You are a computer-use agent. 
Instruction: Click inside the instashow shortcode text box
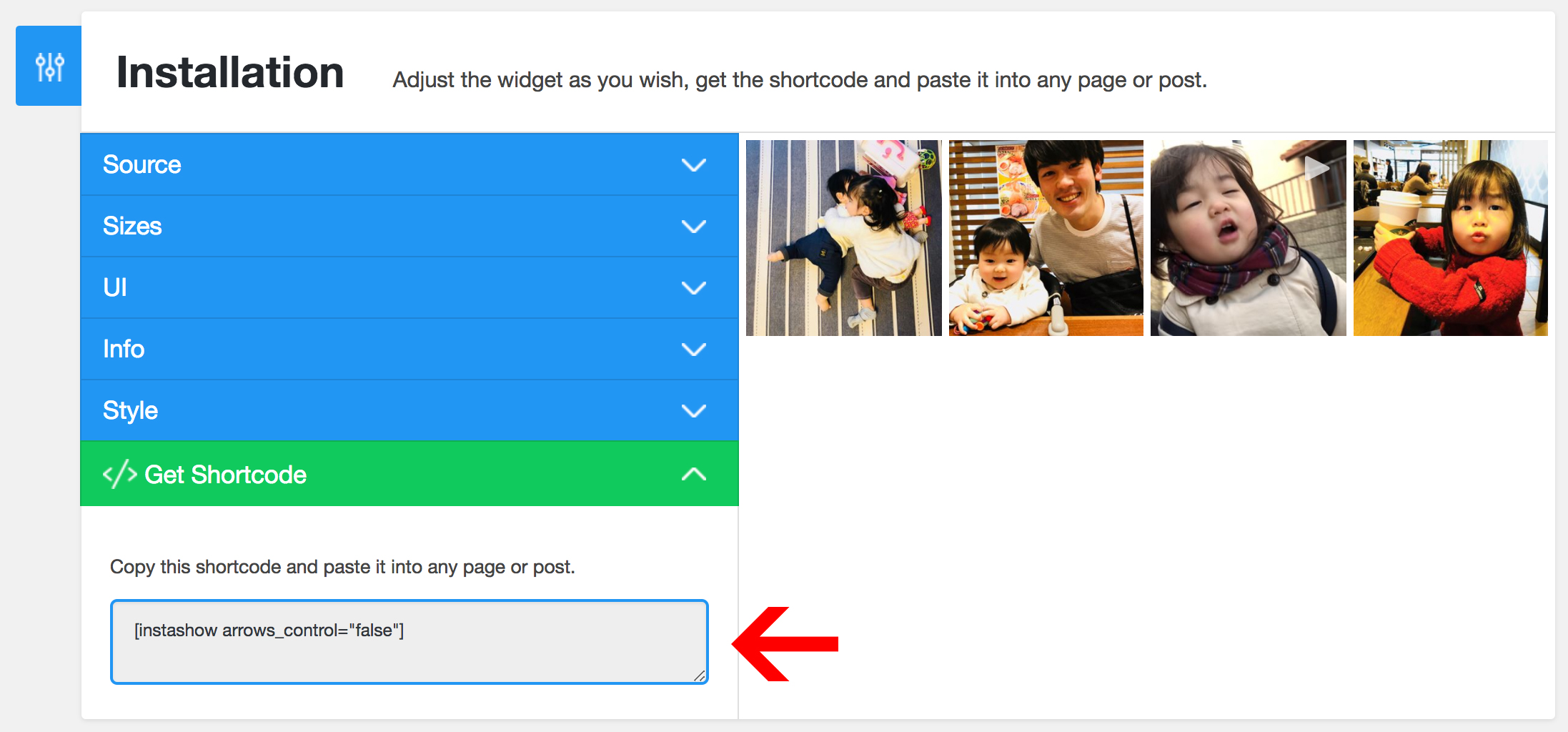tap(410, 642)
